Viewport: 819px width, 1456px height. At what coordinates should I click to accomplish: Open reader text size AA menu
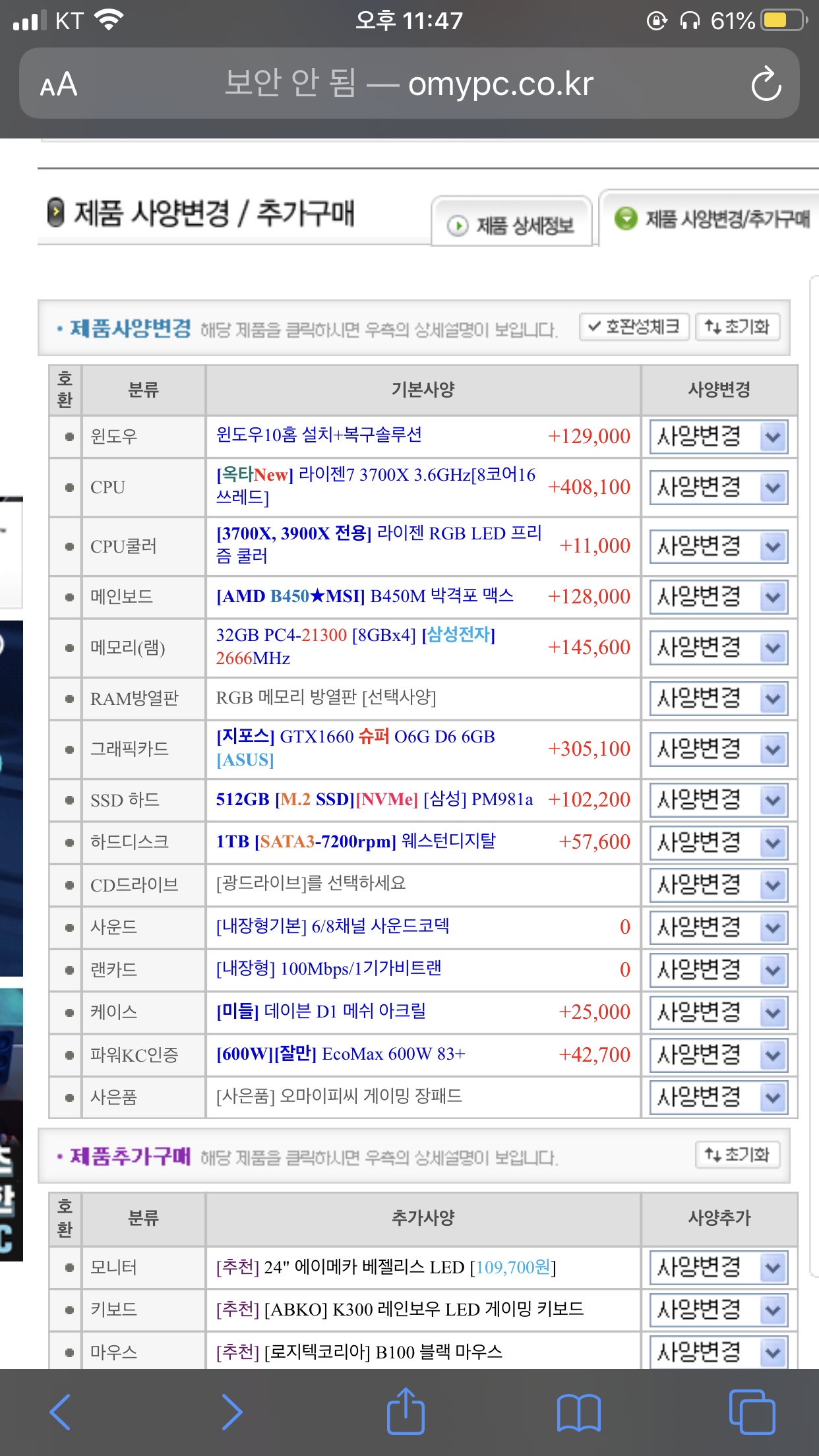pos(59,84)
